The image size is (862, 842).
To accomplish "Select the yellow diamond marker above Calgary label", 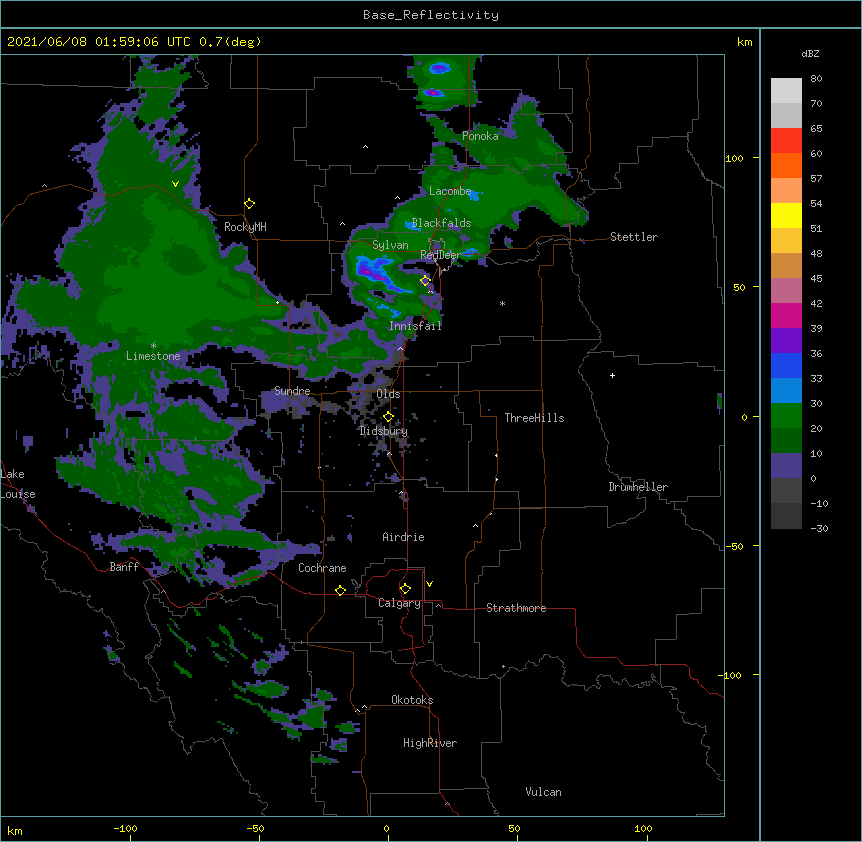I will click(x=405, y=589).
